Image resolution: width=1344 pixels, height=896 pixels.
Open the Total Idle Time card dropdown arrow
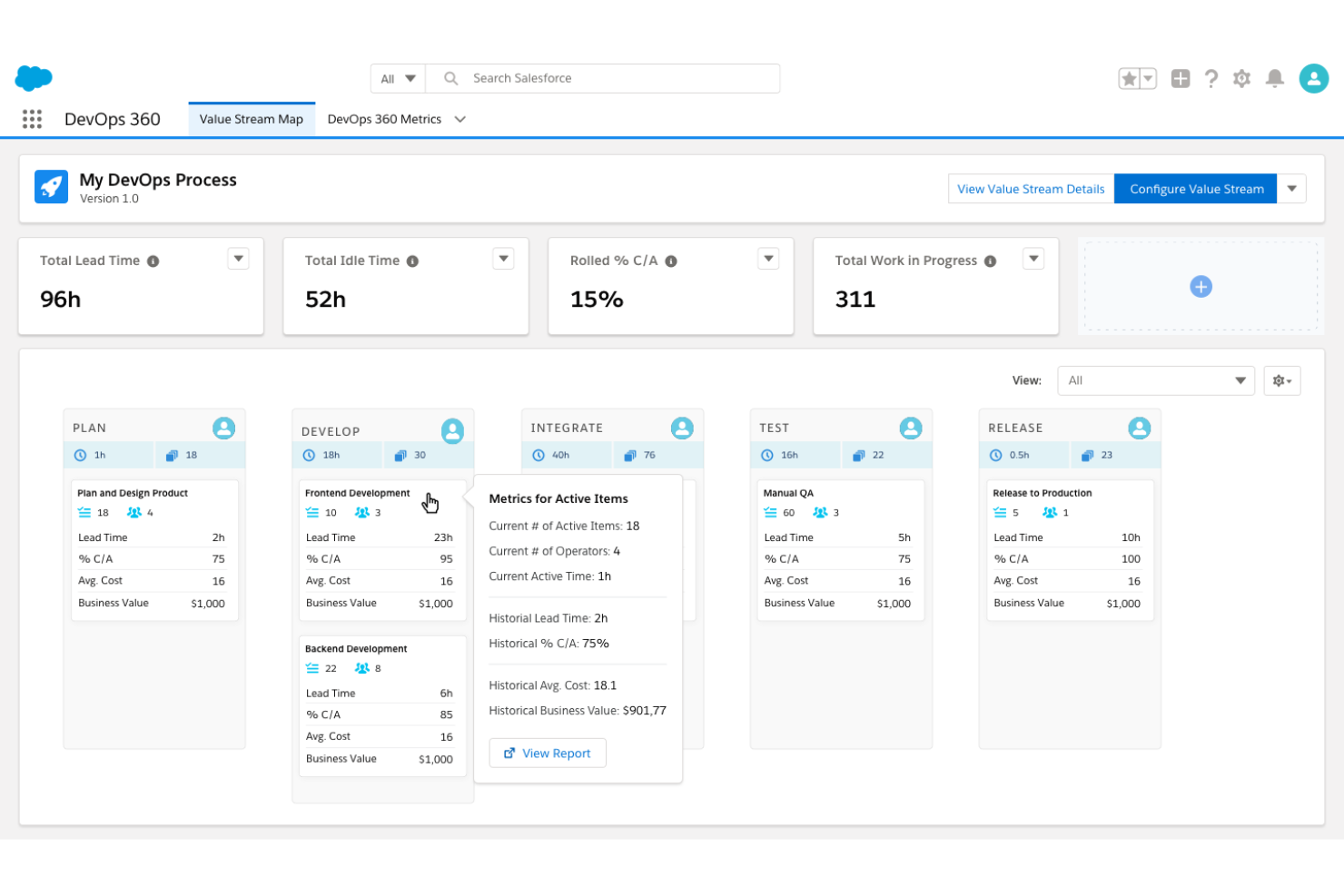[503, 258]
